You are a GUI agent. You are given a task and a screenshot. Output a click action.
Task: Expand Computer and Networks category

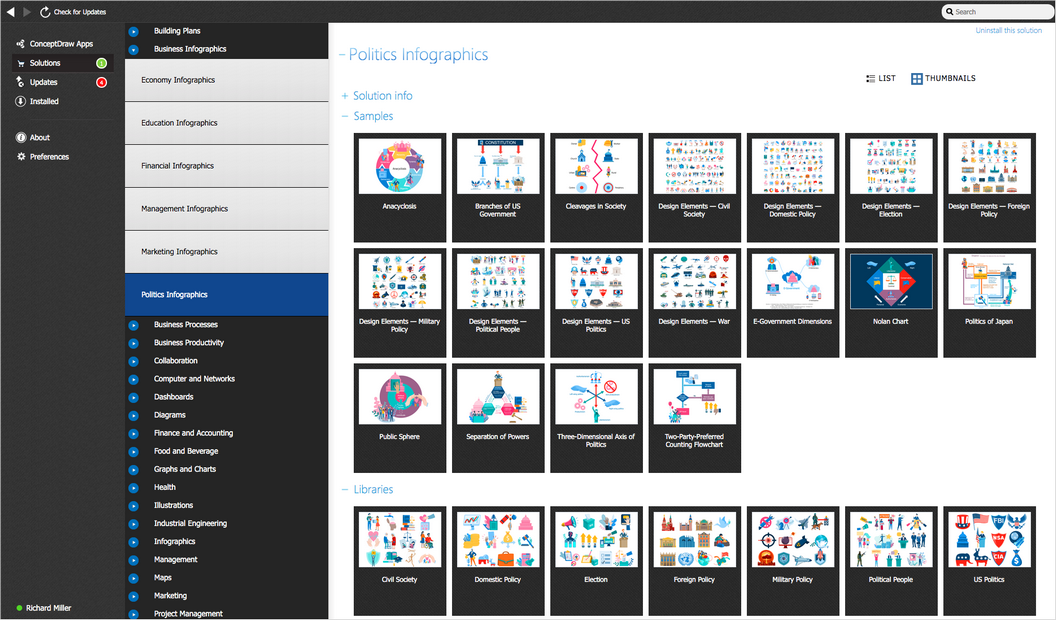pyautogui.click(x=133, y=380)
